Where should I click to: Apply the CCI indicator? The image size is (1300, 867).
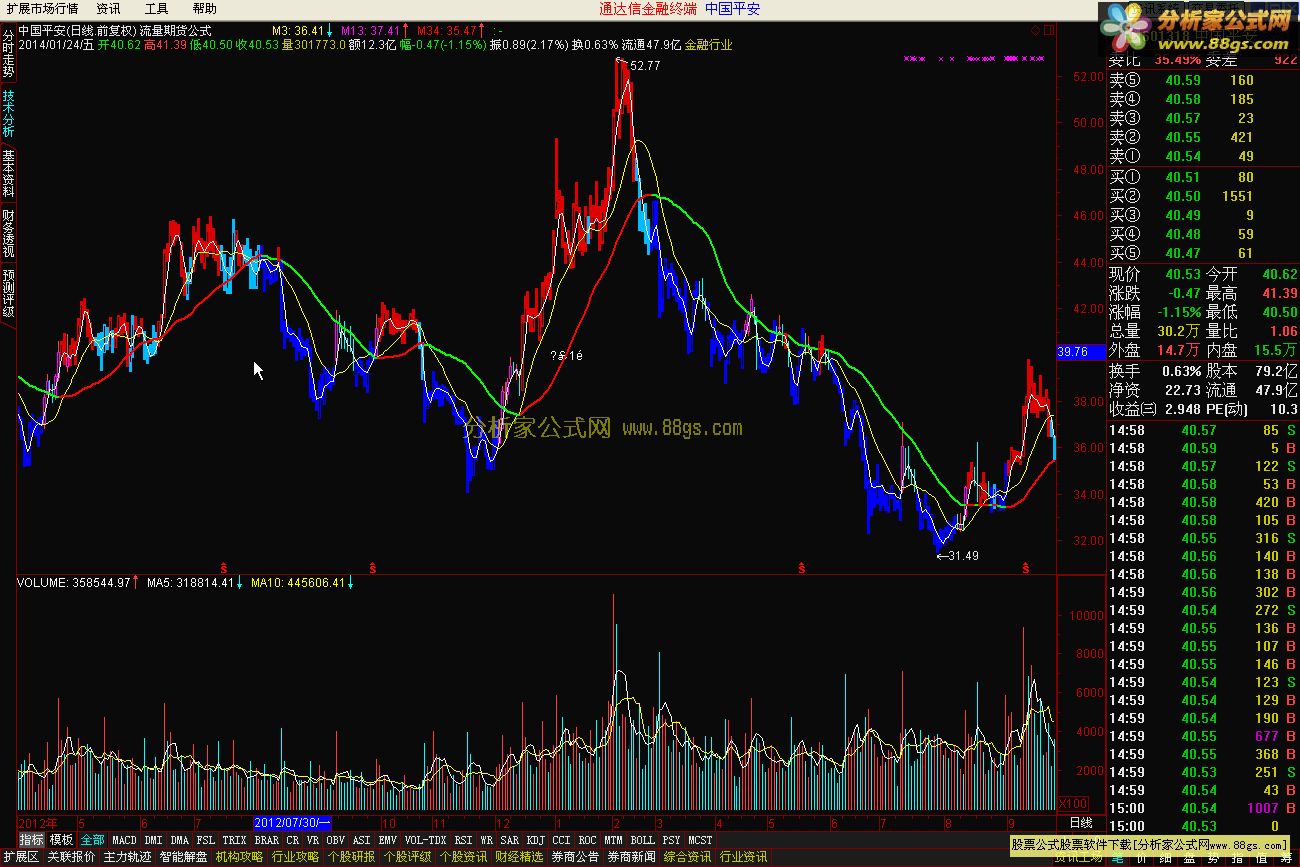tap(561, 840)
